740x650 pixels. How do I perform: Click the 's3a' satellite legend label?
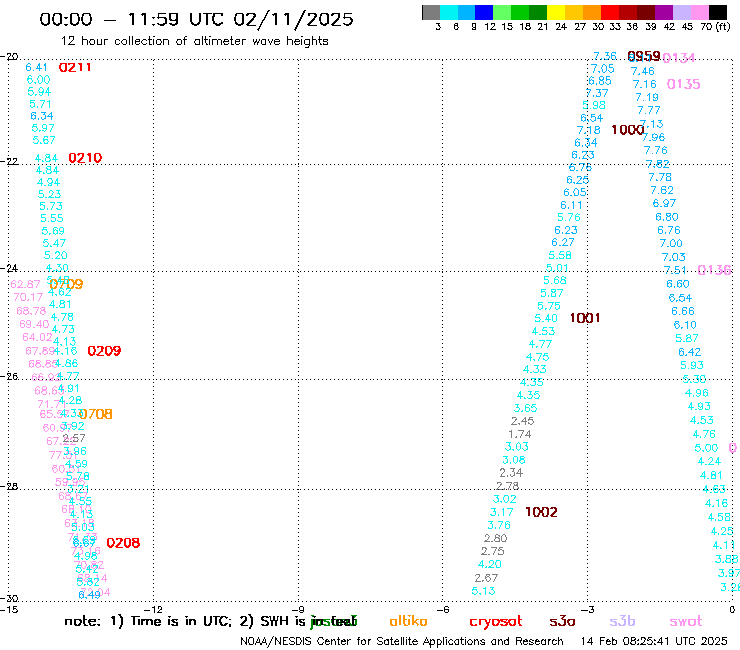point(562,622)
